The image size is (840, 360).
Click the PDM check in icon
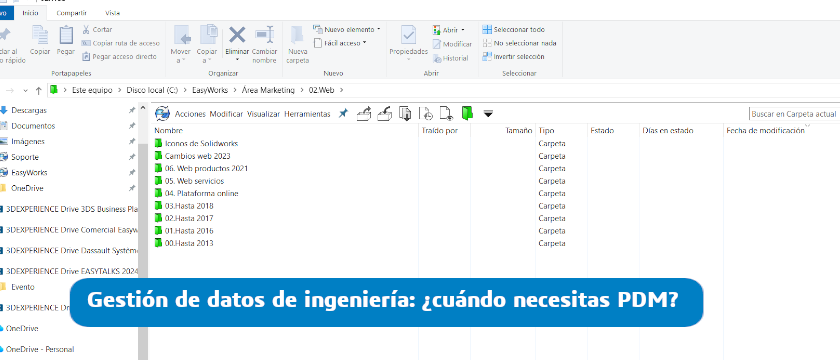(x=385, y=114)
